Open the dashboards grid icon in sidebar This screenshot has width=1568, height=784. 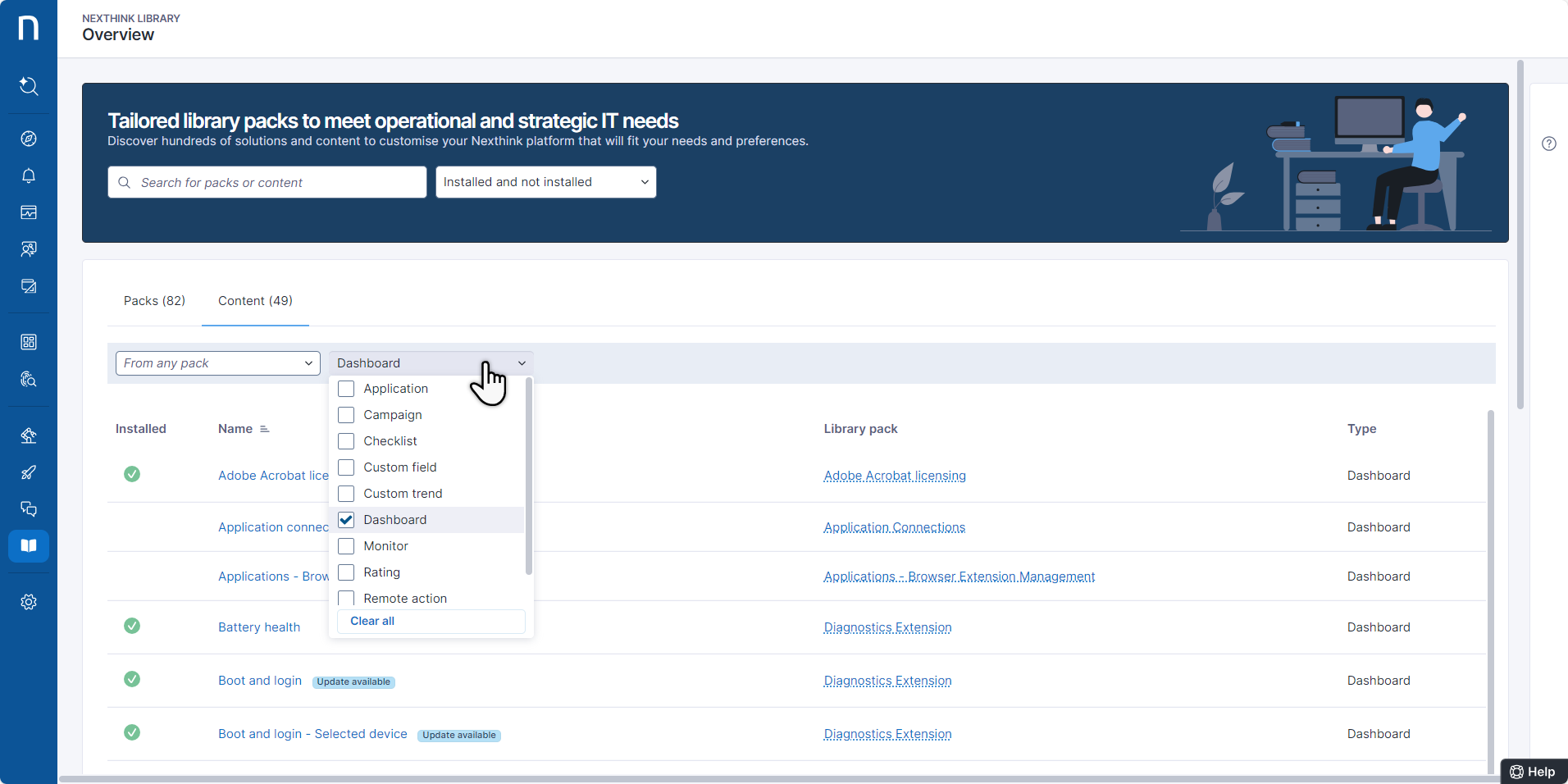pyautogui.click(x=29, y=342)
